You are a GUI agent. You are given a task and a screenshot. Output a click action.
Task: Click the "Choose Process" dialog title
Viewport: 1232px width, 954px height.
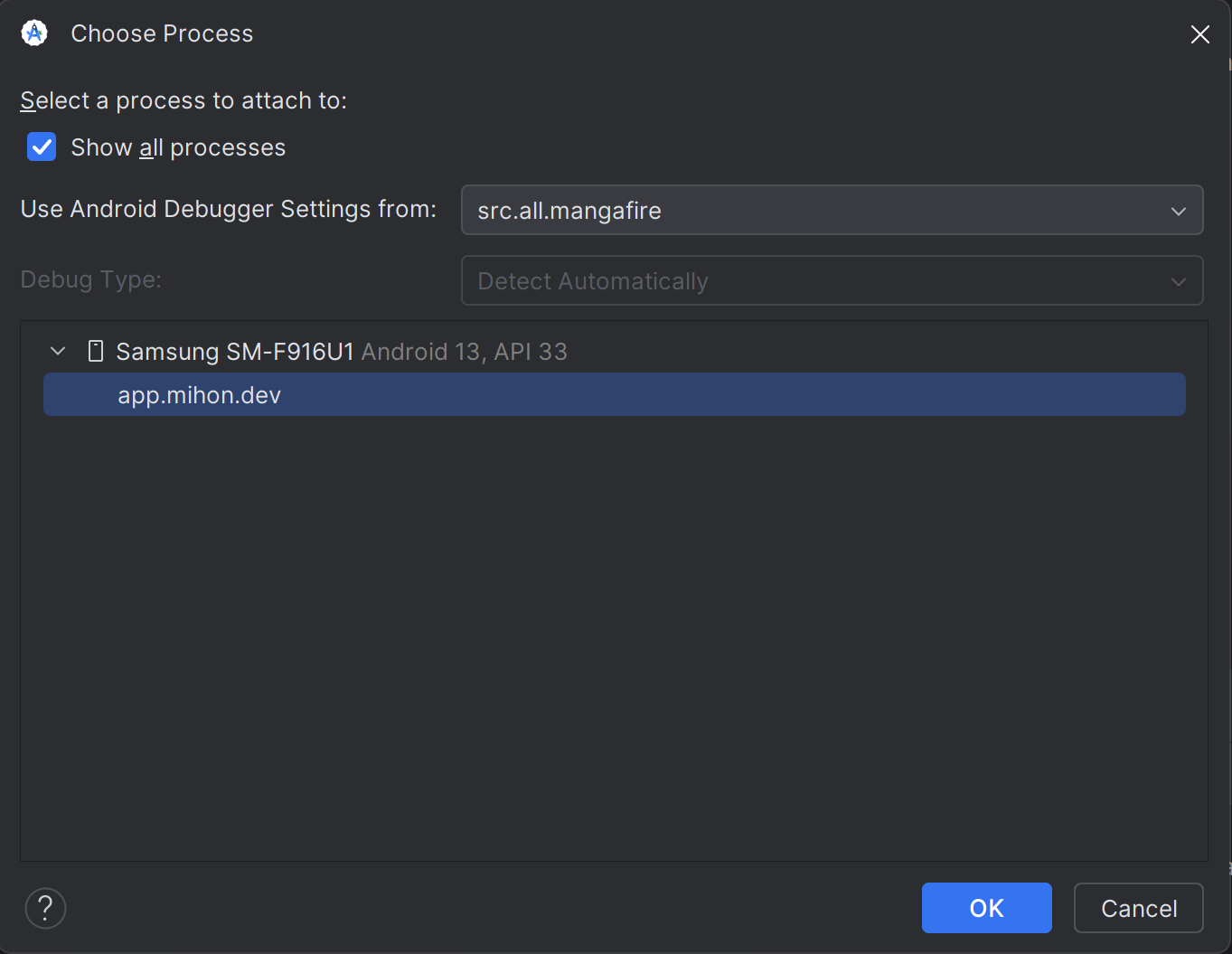pos(162,33)
